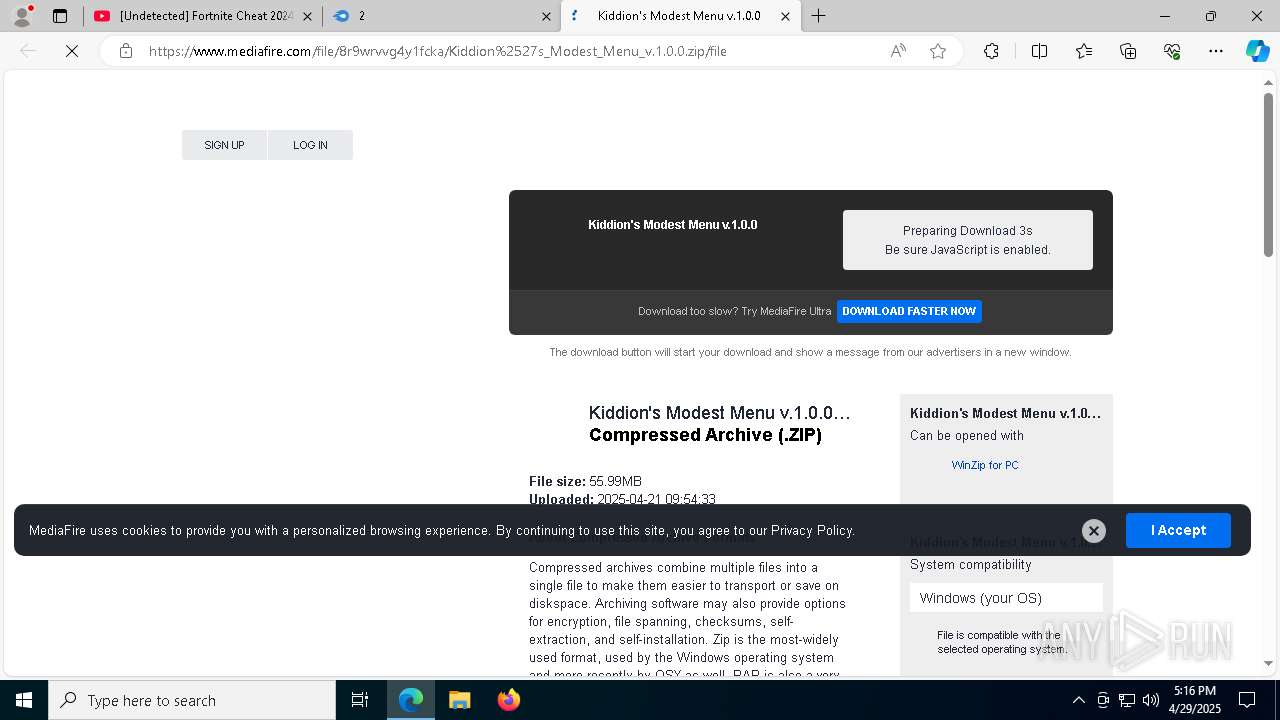1280x720 pixels.
Task: Click the Kiddion's Modest Menu v.1.0.0 file title
Action: click(720, 412)
